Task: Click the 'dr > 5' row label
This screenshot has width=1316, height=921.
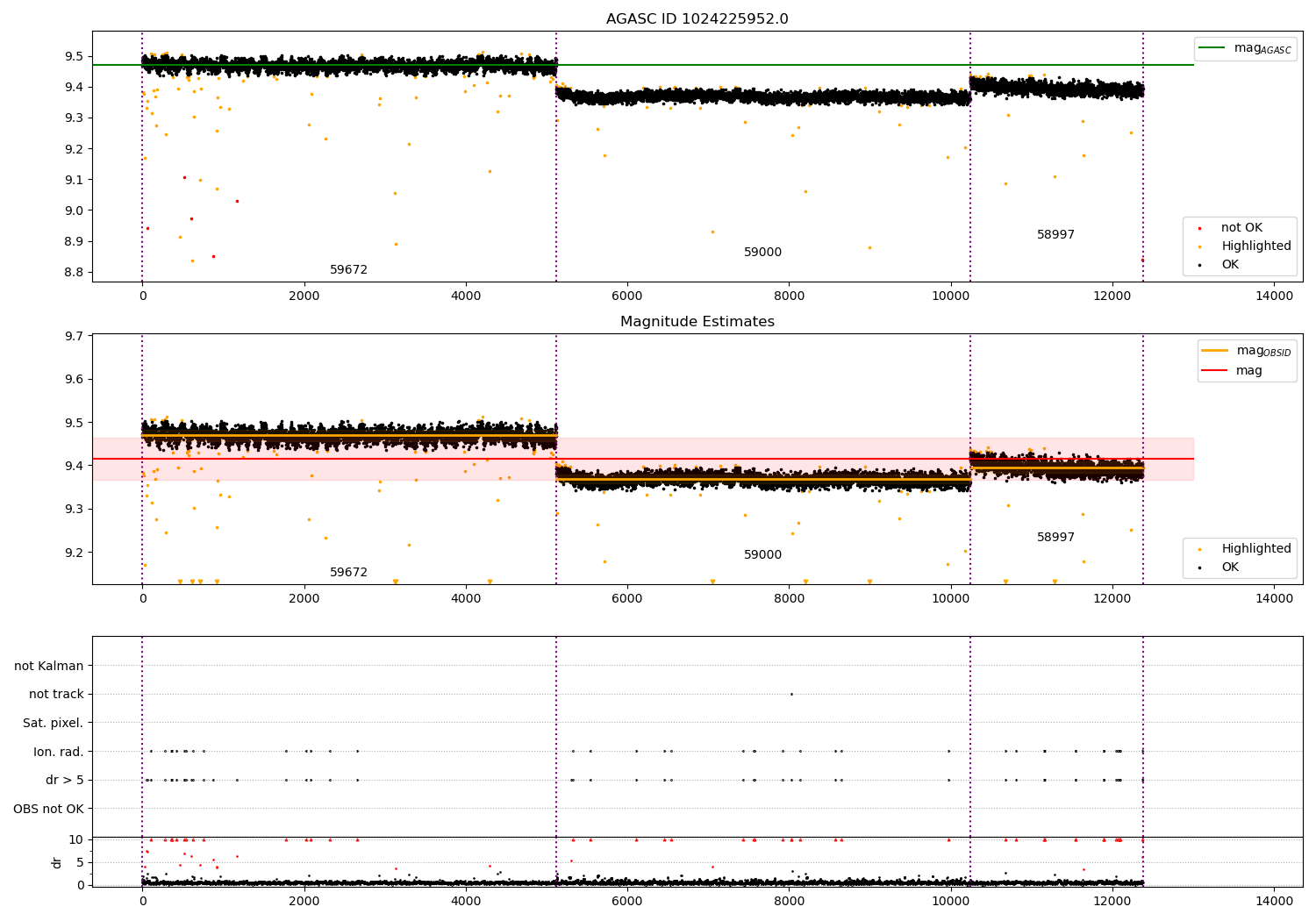Action: (65, 781)
